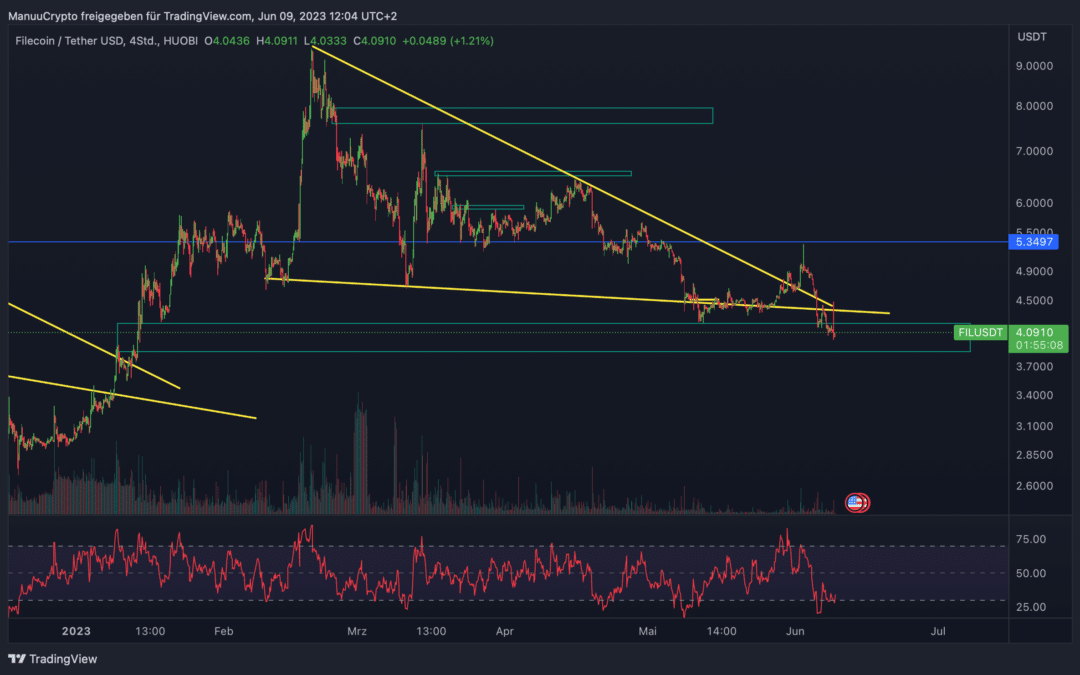This screenshot has width=1080, height=675.
Task: Click the Mai label on the time axis
Action: (647, 631)
